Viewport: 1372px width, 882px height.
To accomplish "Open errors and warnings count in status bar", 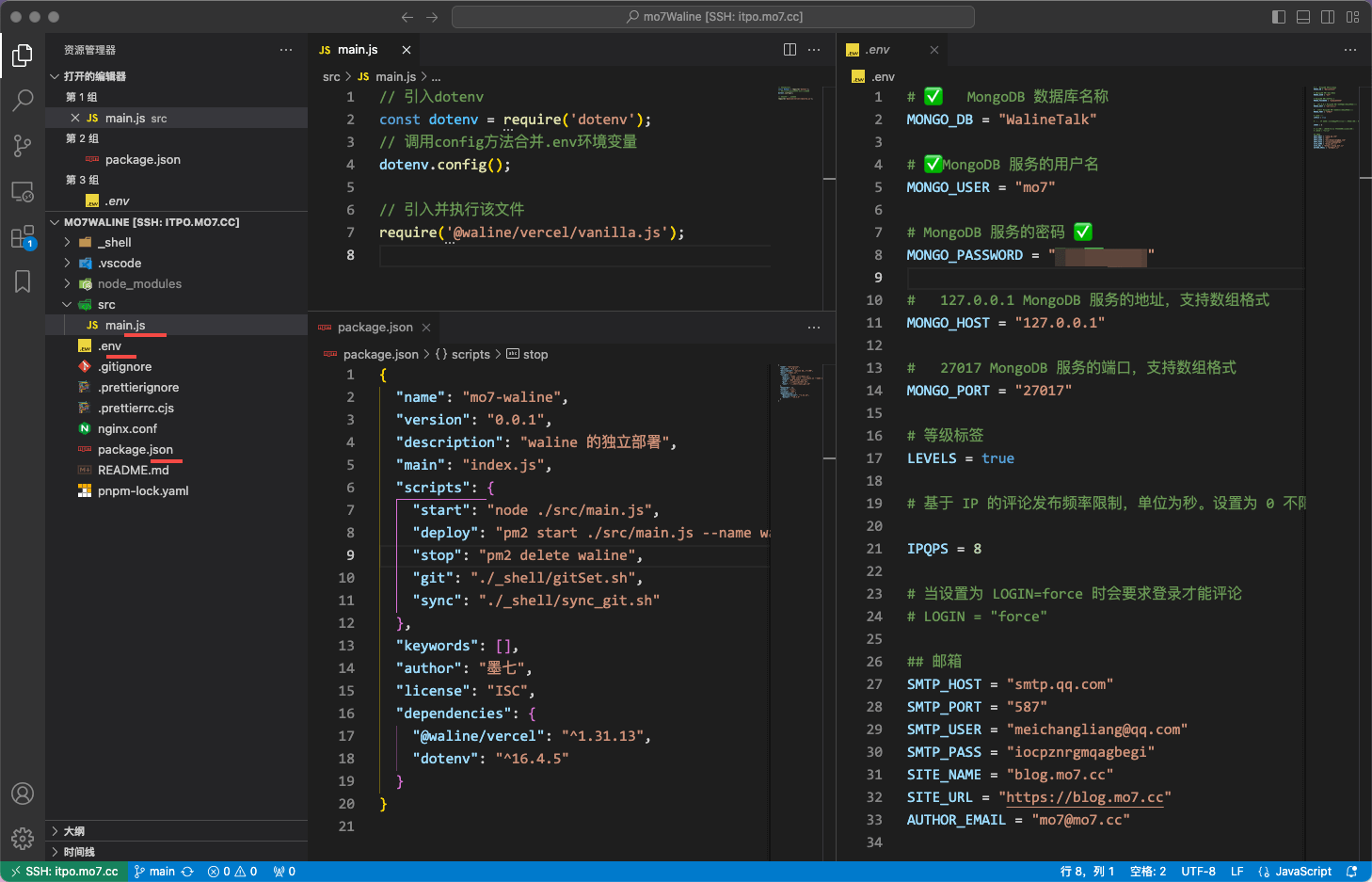I will tap(232, 872).
